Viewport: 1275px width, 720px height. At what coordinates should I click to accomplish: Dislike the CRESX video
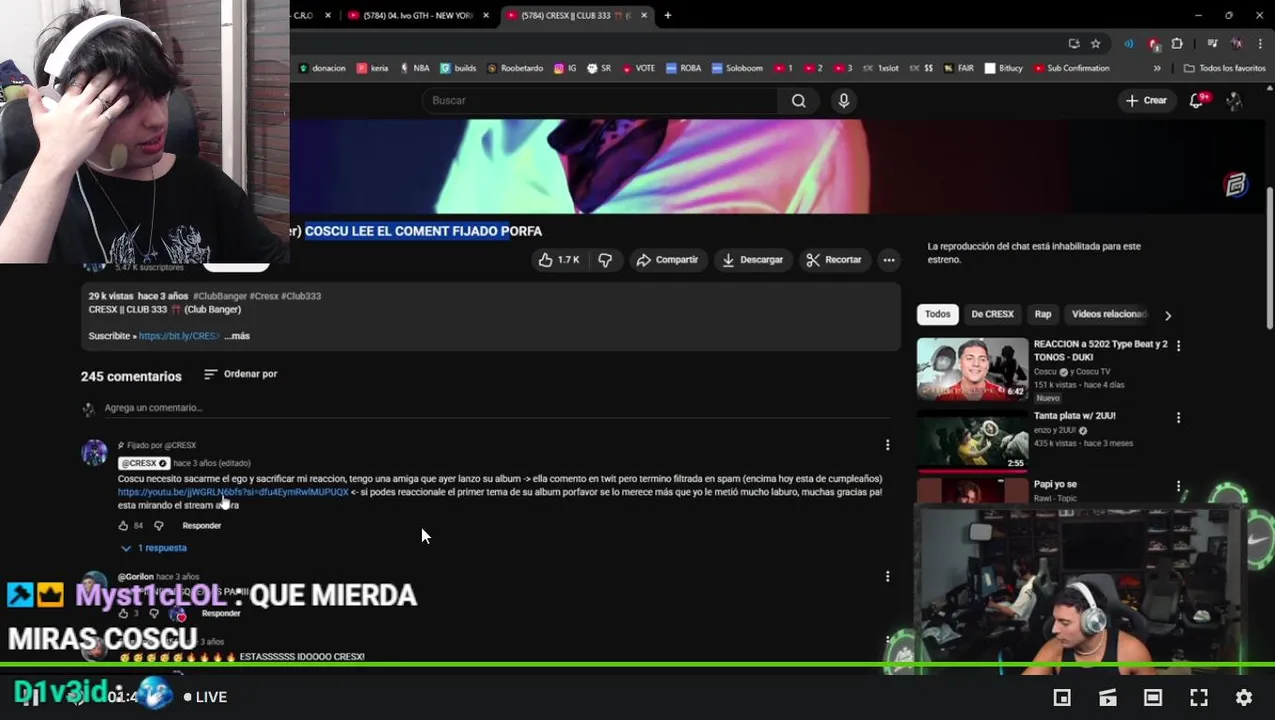click(605, 260)
